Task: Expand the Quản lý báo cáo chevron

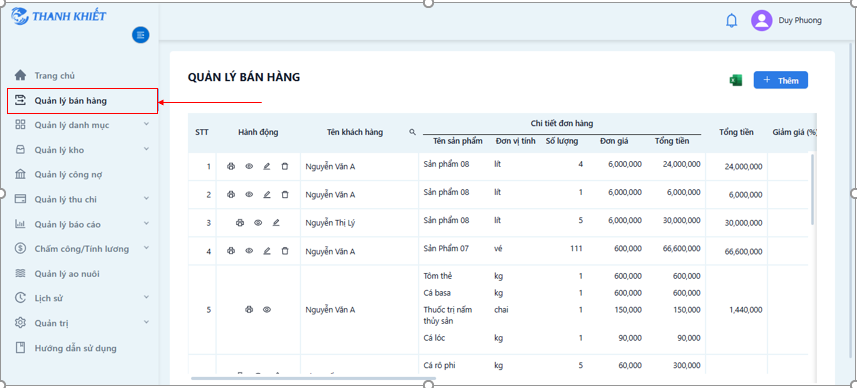Action: (x=146, y=223)
